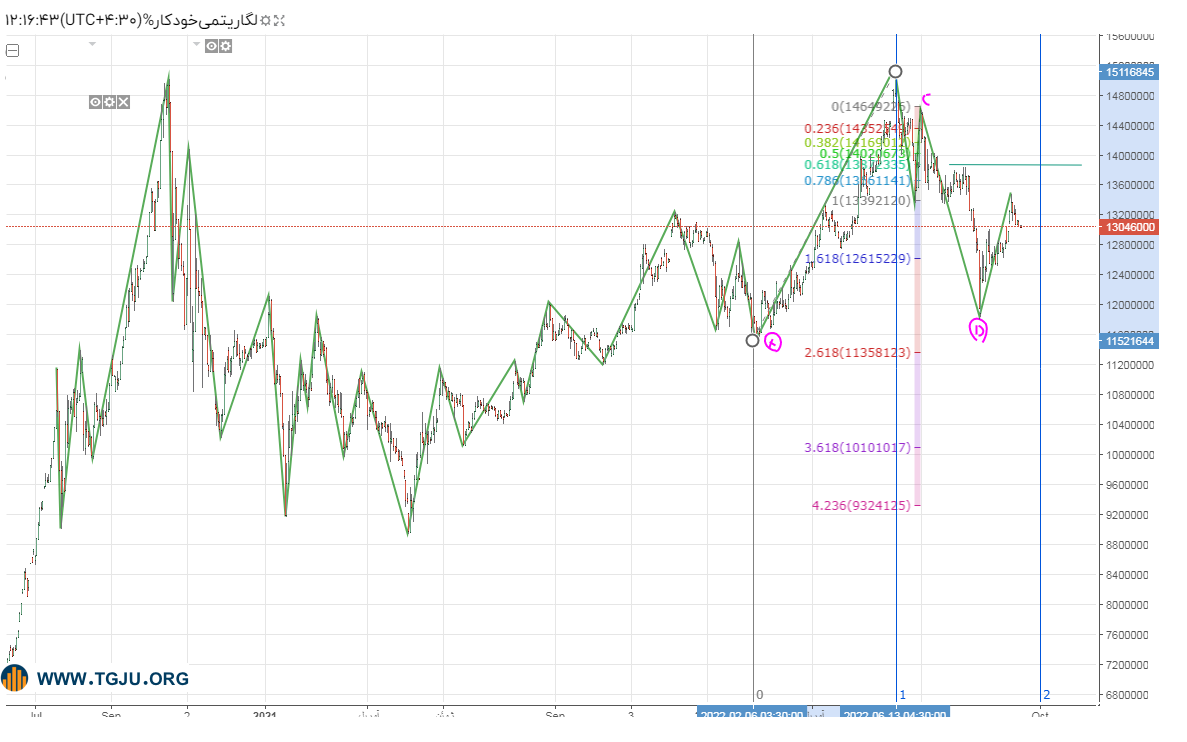The image size is (1187, 742).
Task: Open fullscreen mode with the expand arrows icon
Action: (x=279, y=20)
